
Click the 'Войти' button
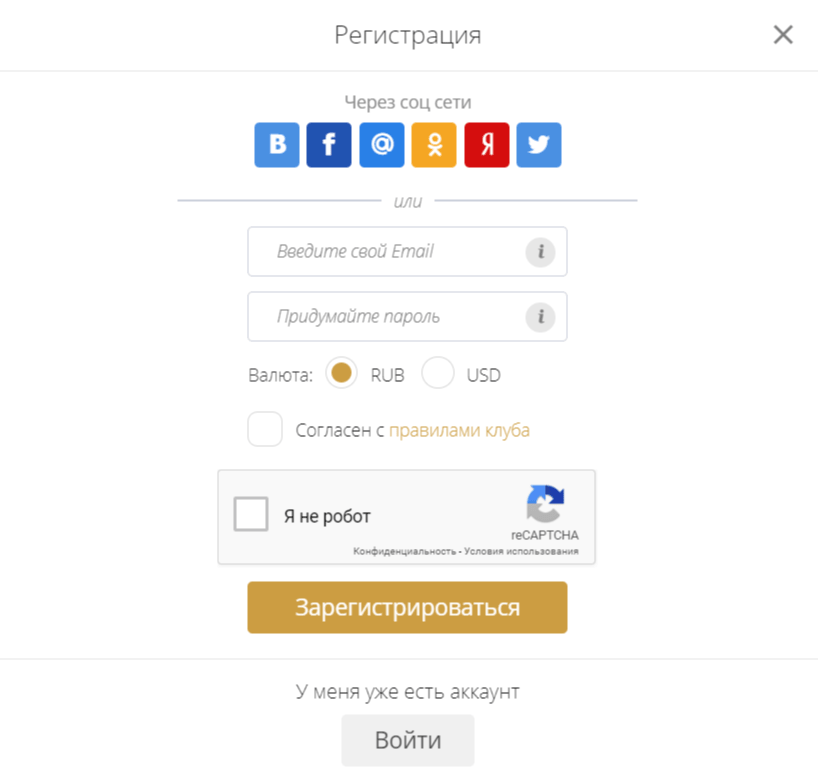pyautogui.click(x=408, y=740)
